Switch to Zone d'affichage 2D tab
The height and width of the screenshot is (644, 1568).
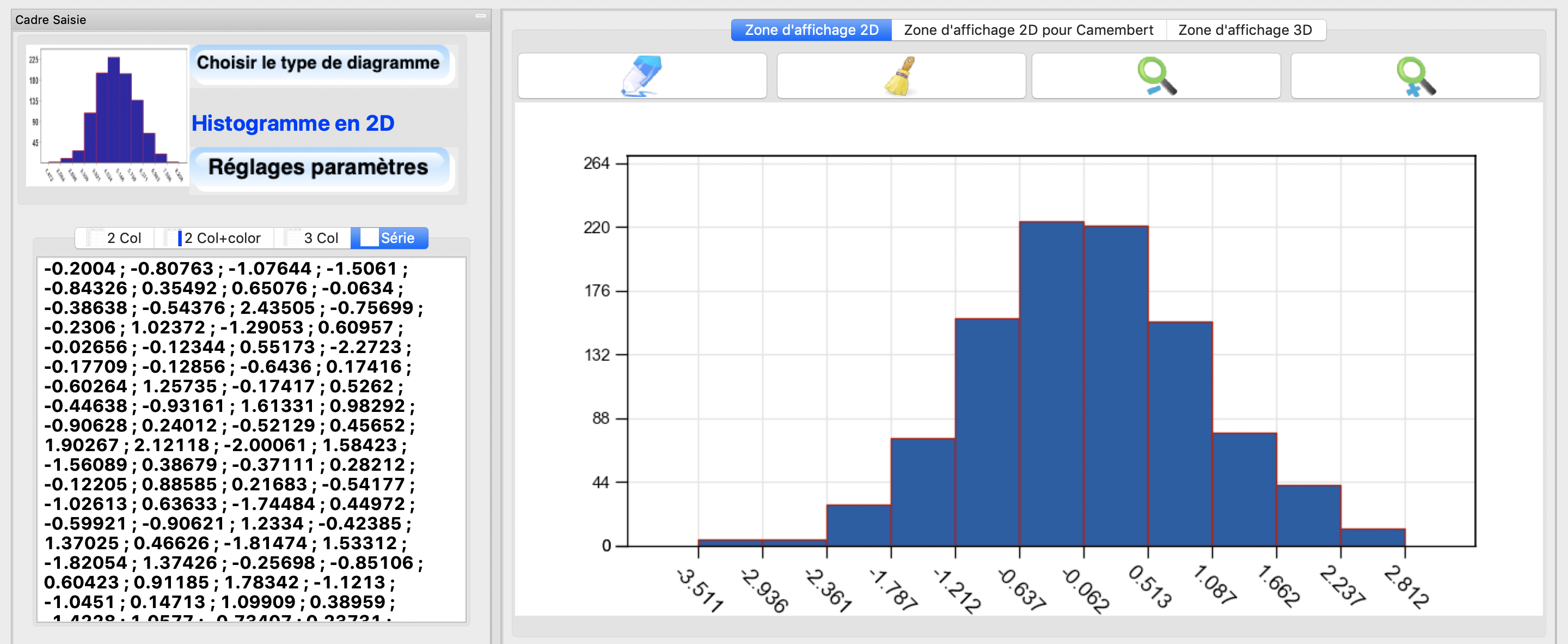811,30
